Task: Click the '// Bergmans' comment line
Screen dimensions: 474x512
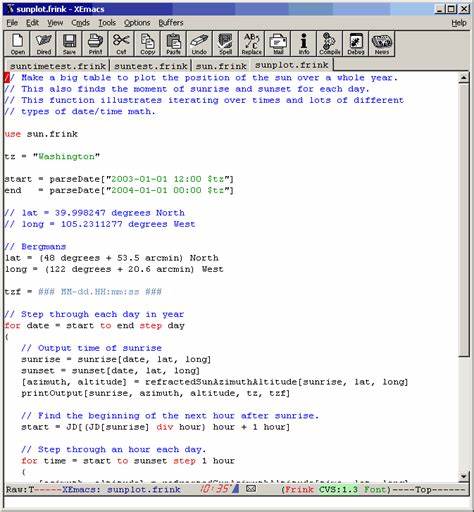Action: point(35,247)
